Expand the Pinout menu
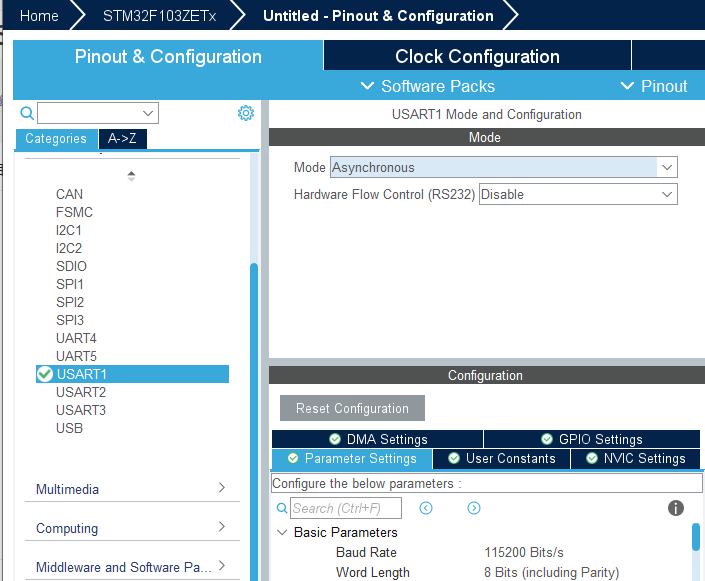705x581 pixels. tap(654, 86)
